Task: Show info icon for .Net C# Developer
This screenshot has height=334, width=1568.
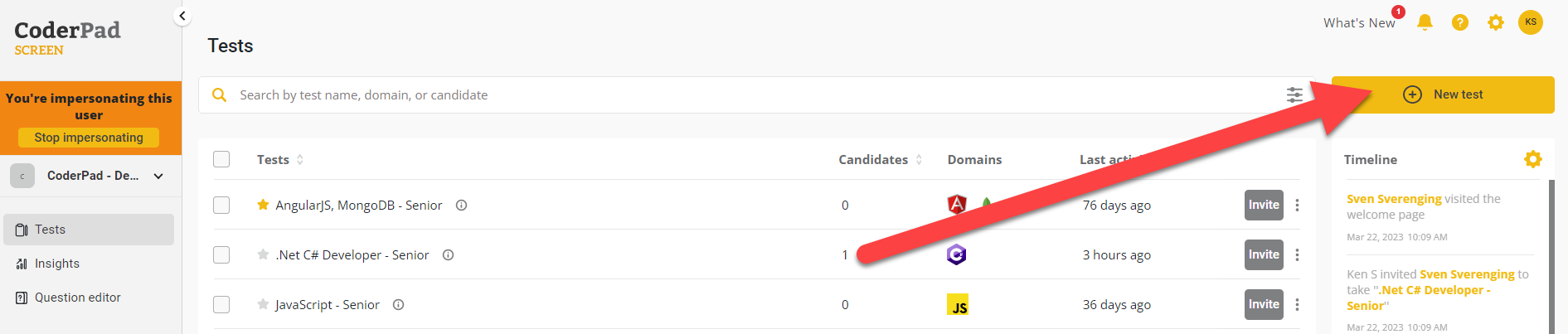Action: (448, 254)
